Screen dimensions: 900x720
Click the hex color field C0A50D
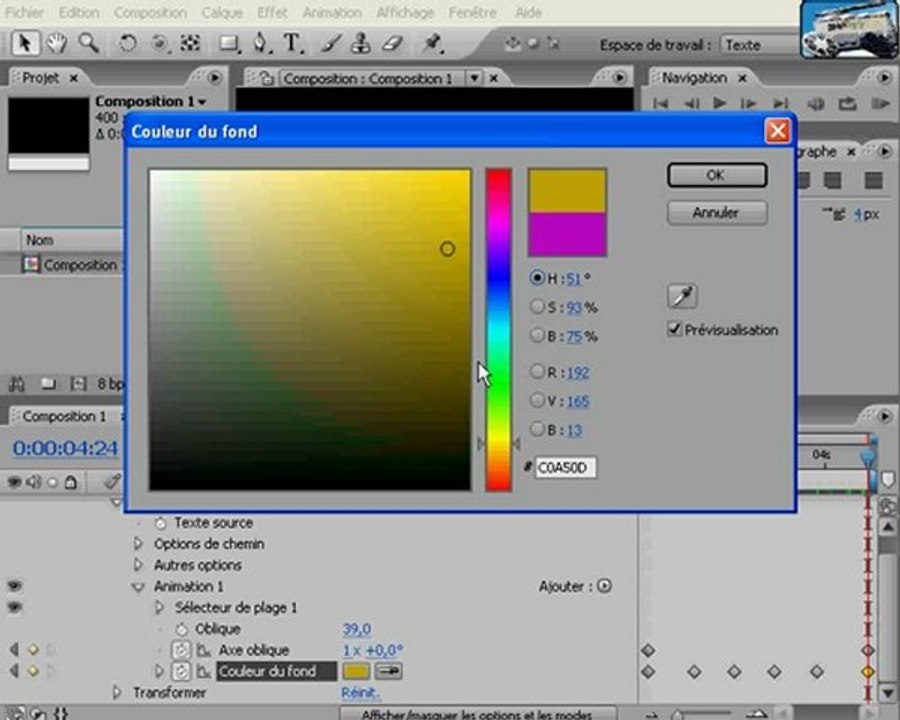(565, 468)
